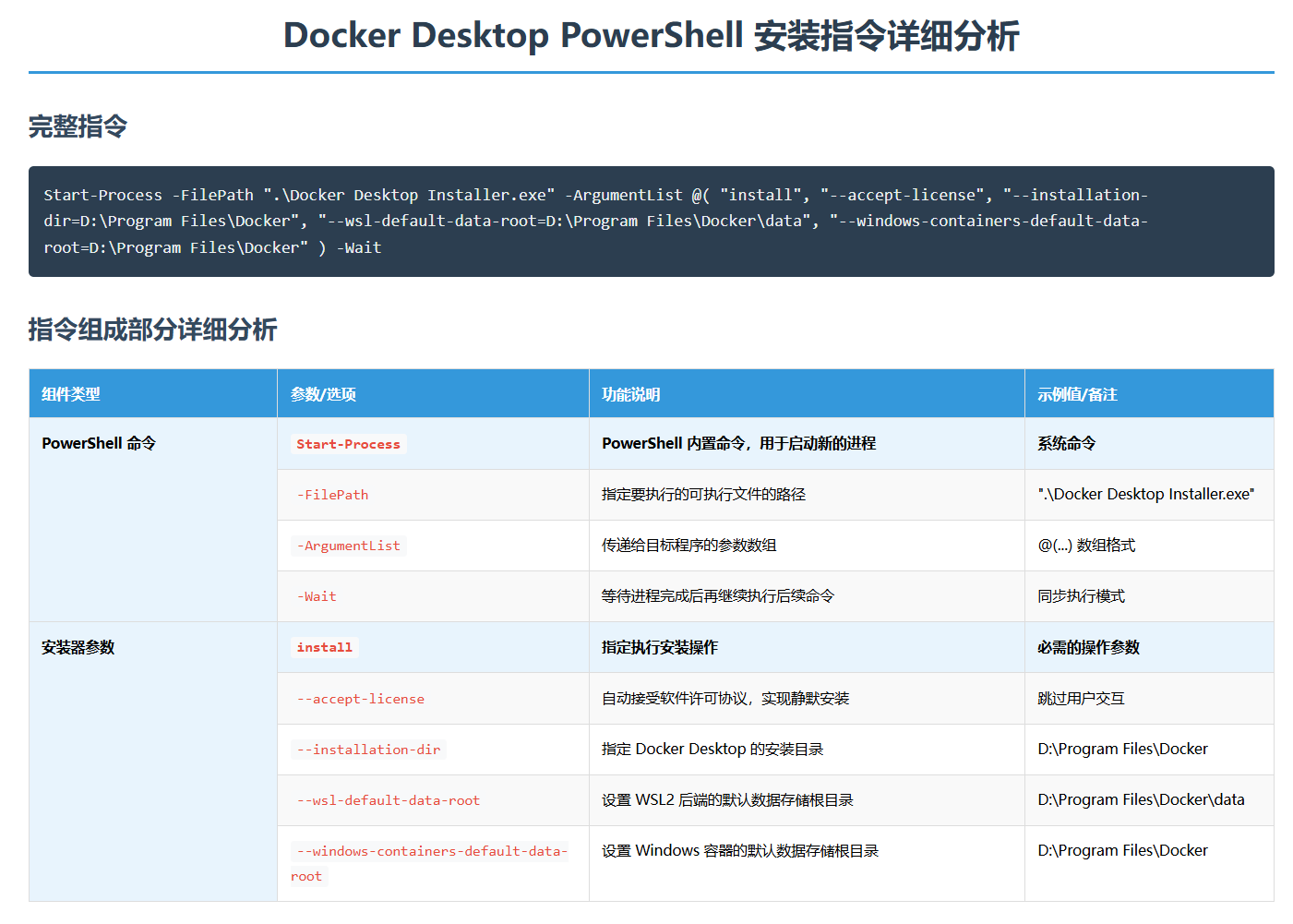The image size is (1293, 924).
Task: Click '指定 Docker Desktop 的安装目录' description
Action: pyautogui.click(x=712, y=749)
